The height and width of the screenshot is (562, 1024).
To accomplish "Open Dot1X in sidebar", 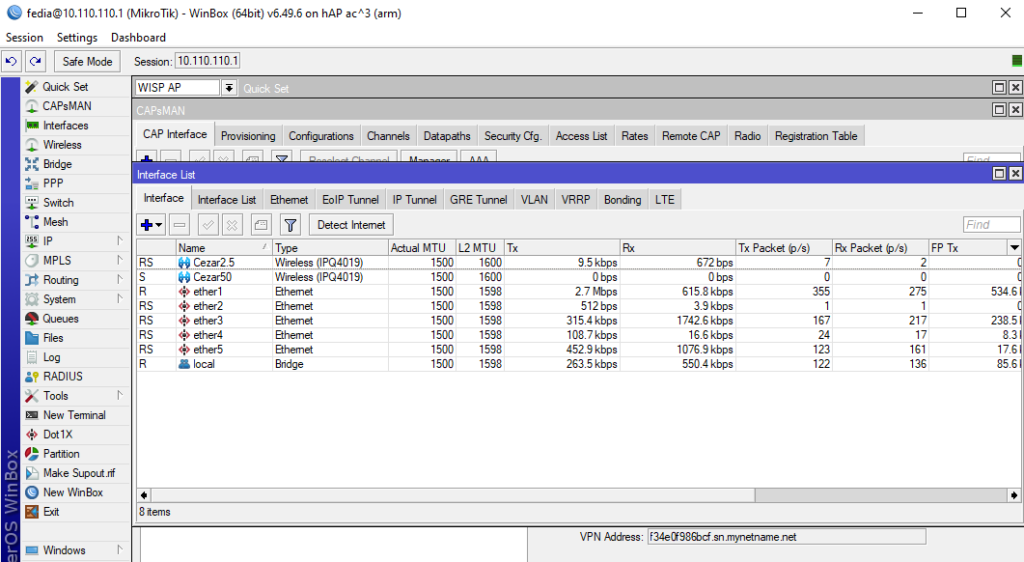I will click(x=57, y=435).
